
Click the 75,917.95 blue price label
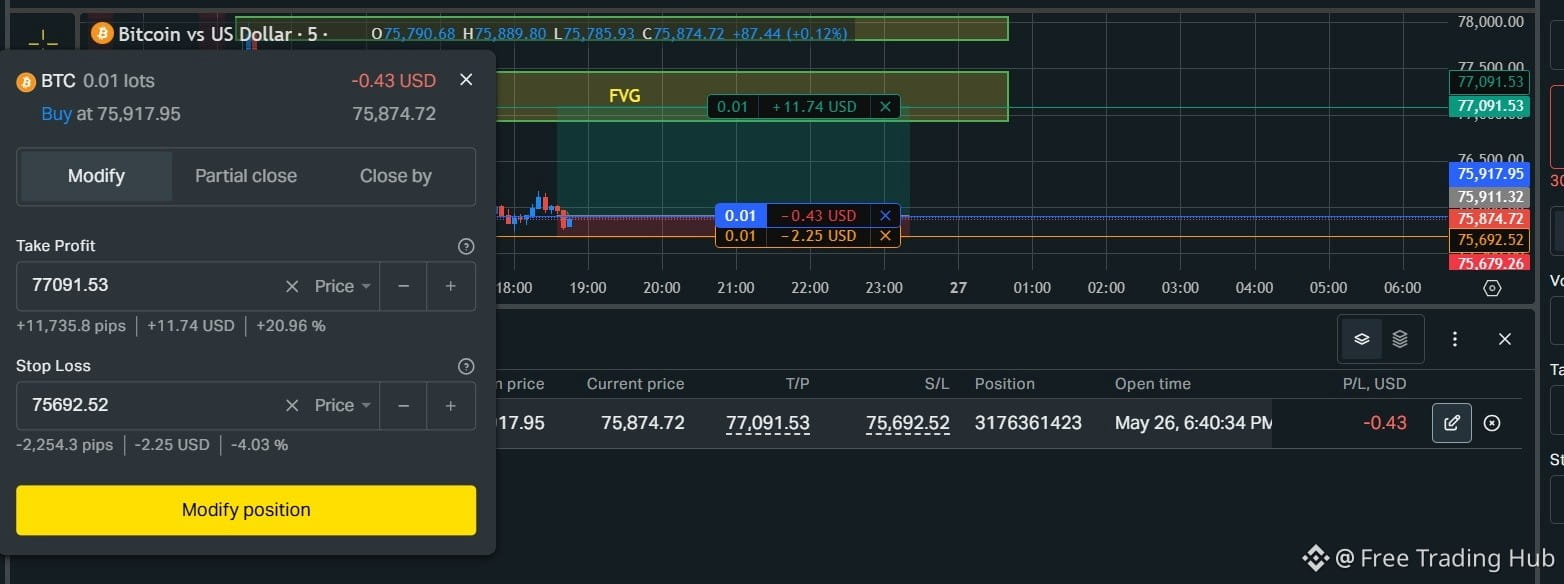(1490, 173)
